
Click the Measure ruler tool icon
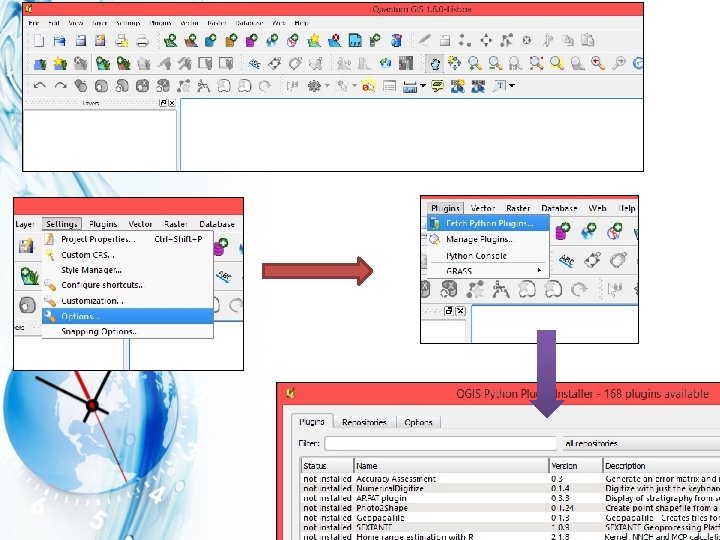409,86
